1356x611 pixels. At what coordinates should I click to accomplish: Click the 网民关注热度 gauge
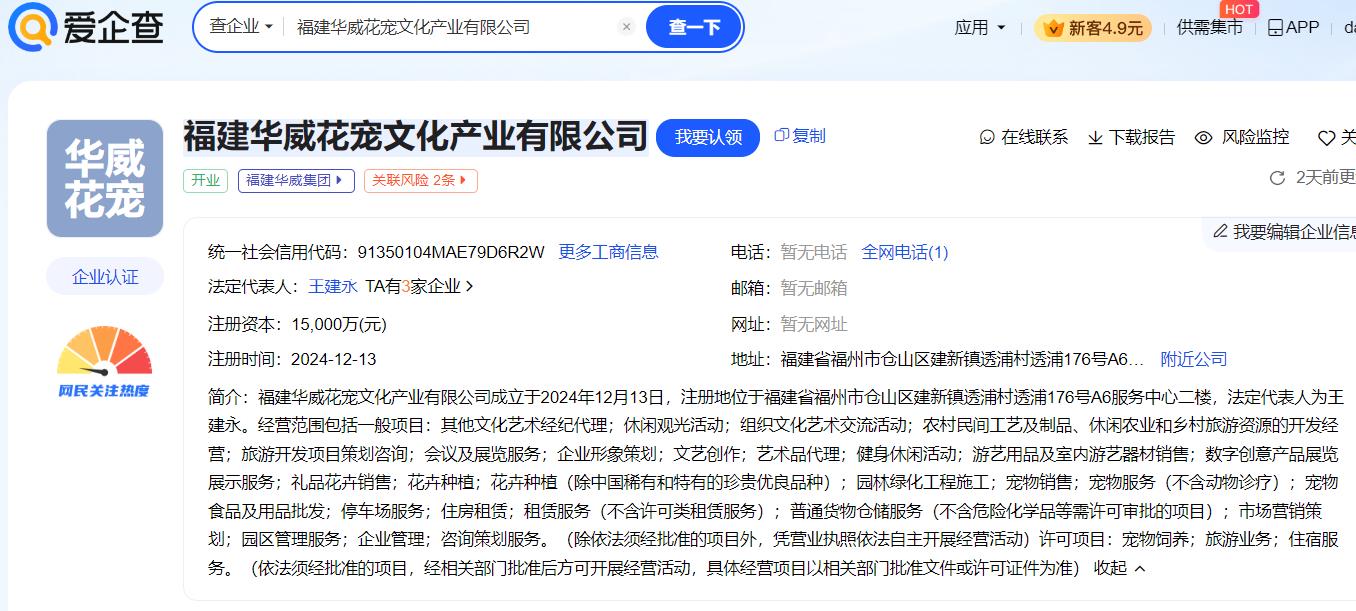point(104,362)
